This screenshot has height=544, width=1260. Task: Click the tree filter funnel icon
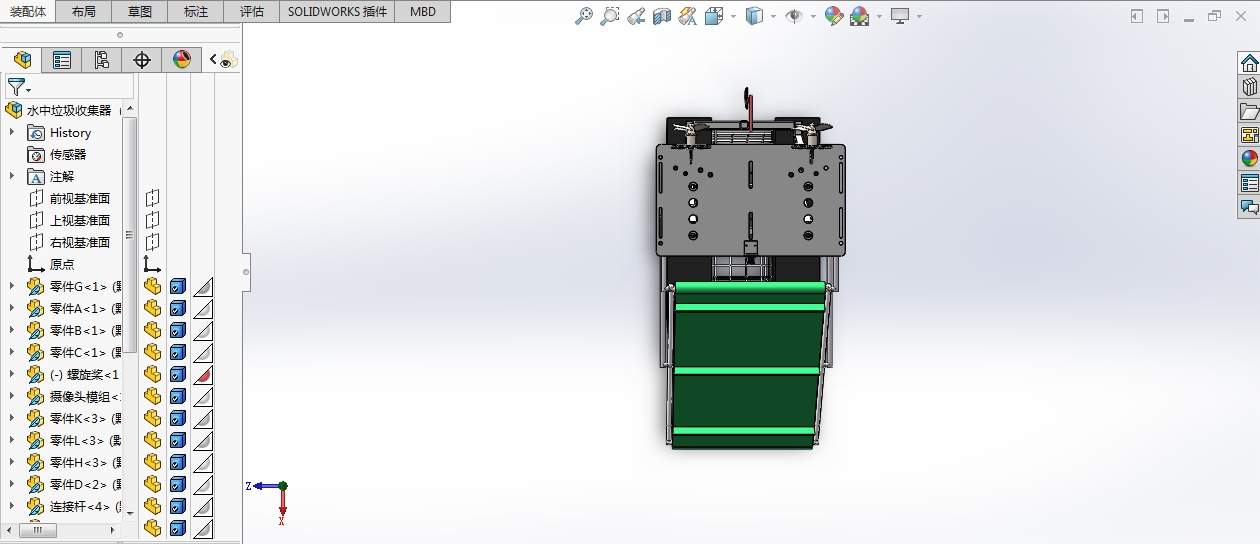point(17,87)
